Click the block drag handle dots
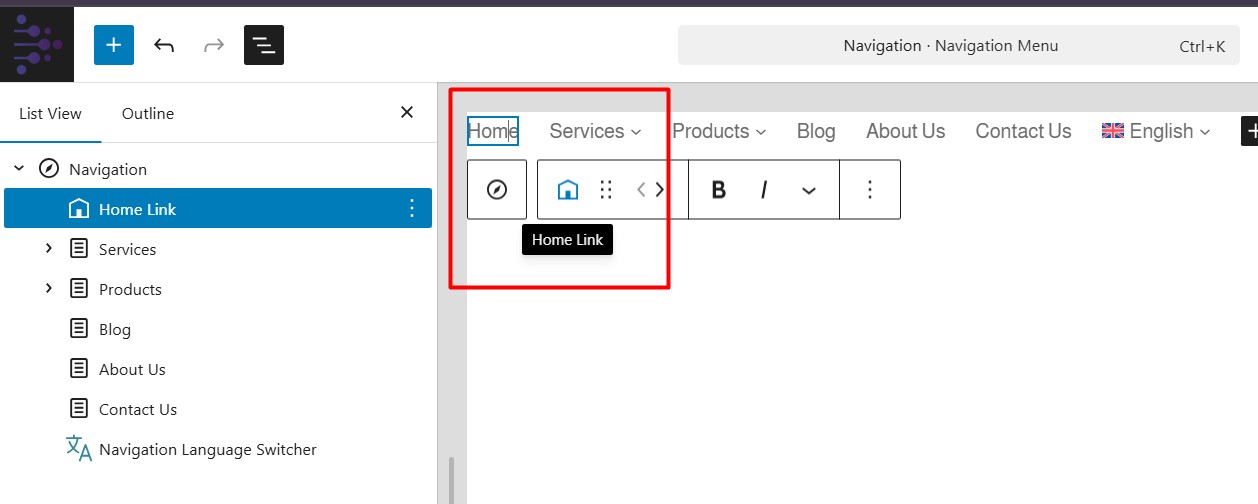Screen dimensions: 1258x504 (x=606, y=189)
